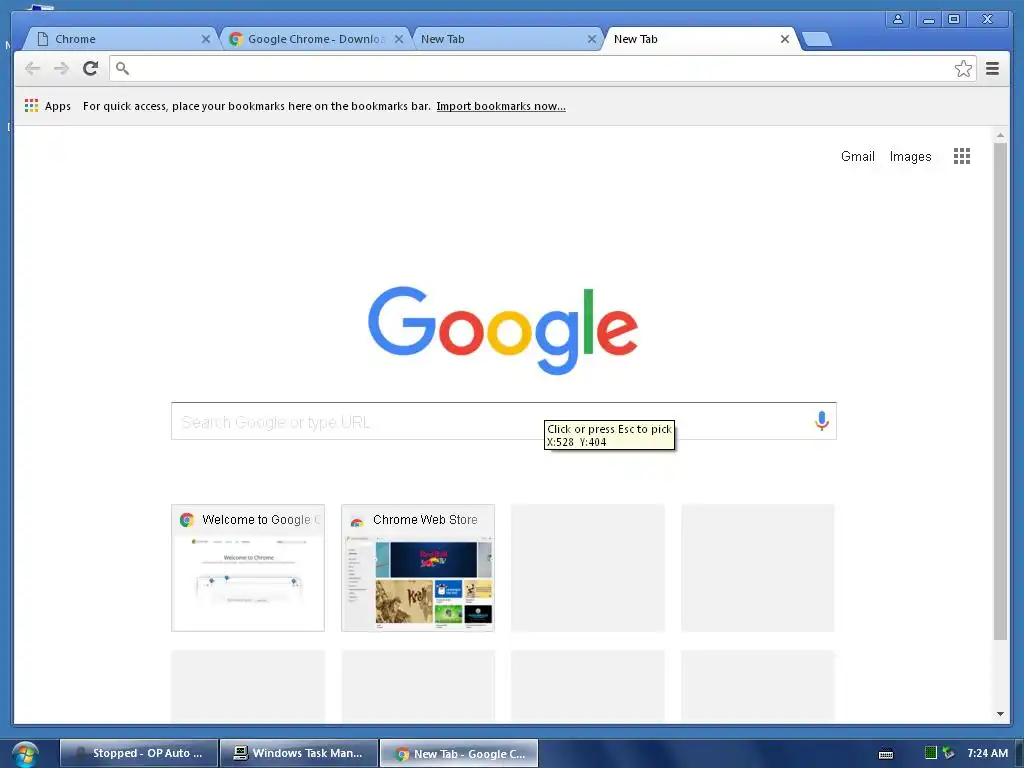Open the Chrome user profile button
The image size is (1024, 768).
tap(898, 19)
